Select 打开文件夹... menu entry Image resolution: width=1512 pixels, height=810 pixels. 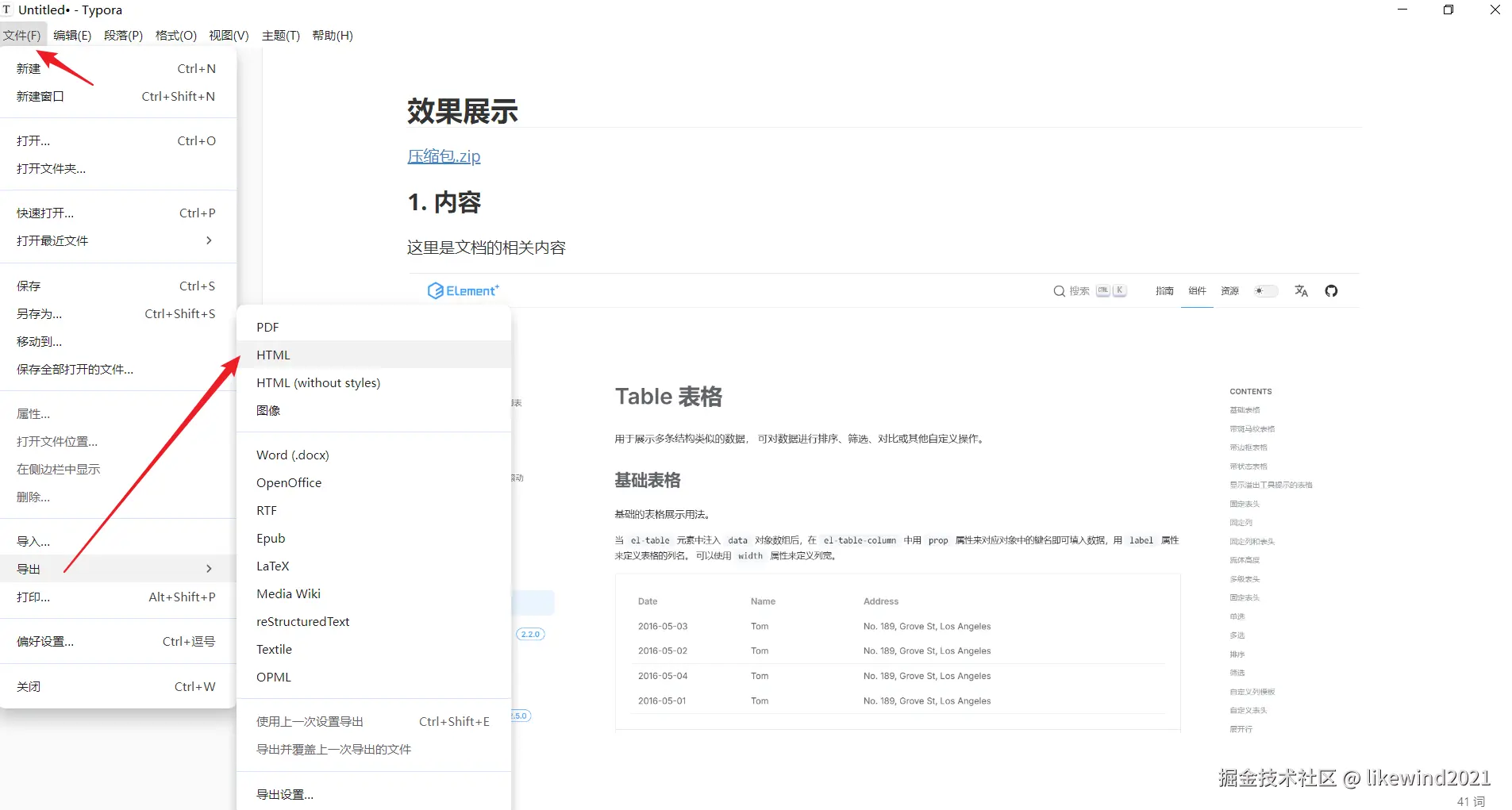tap(117, 169)
